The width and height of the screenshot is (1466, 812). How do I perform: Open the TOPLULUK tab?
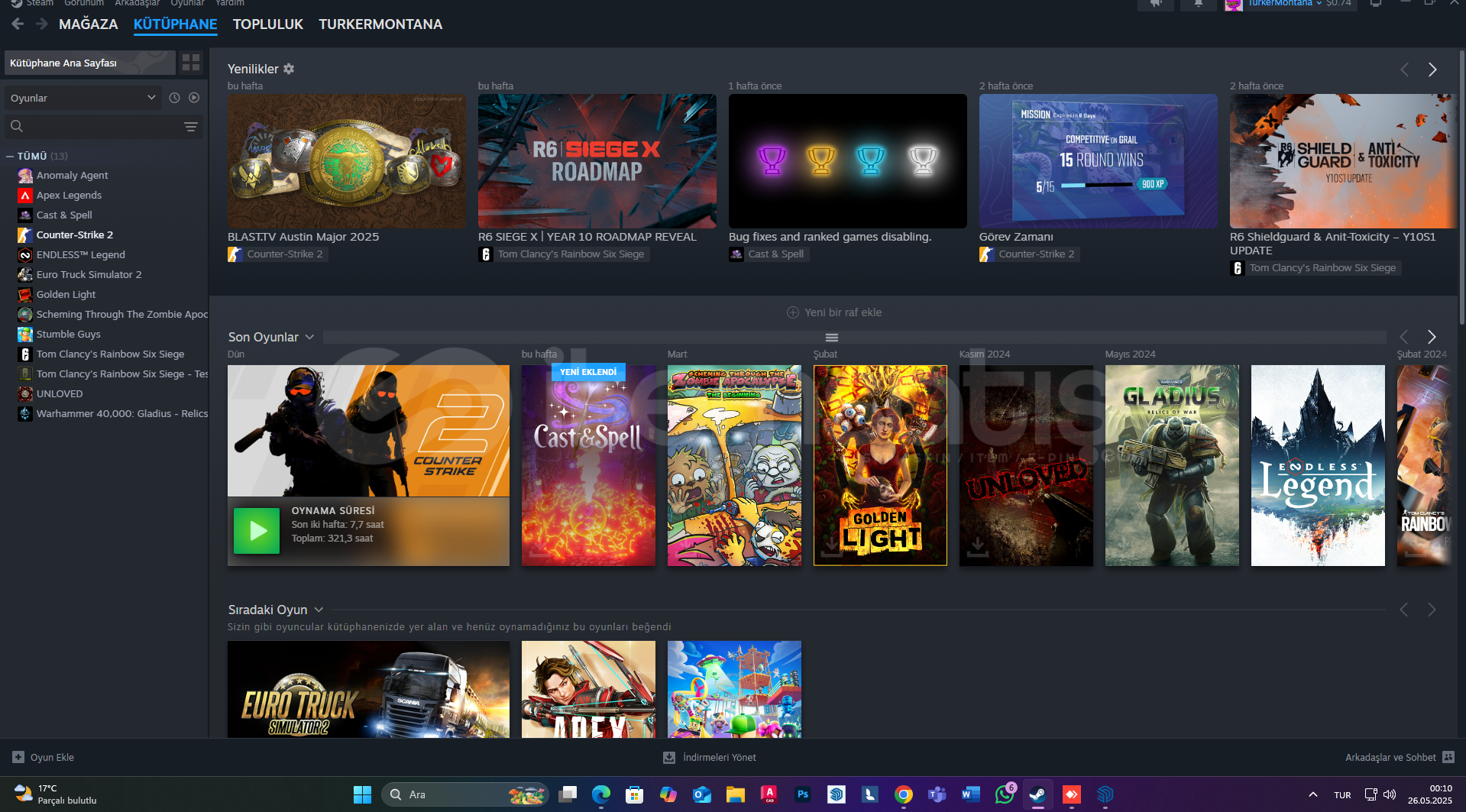click(268, 24)
